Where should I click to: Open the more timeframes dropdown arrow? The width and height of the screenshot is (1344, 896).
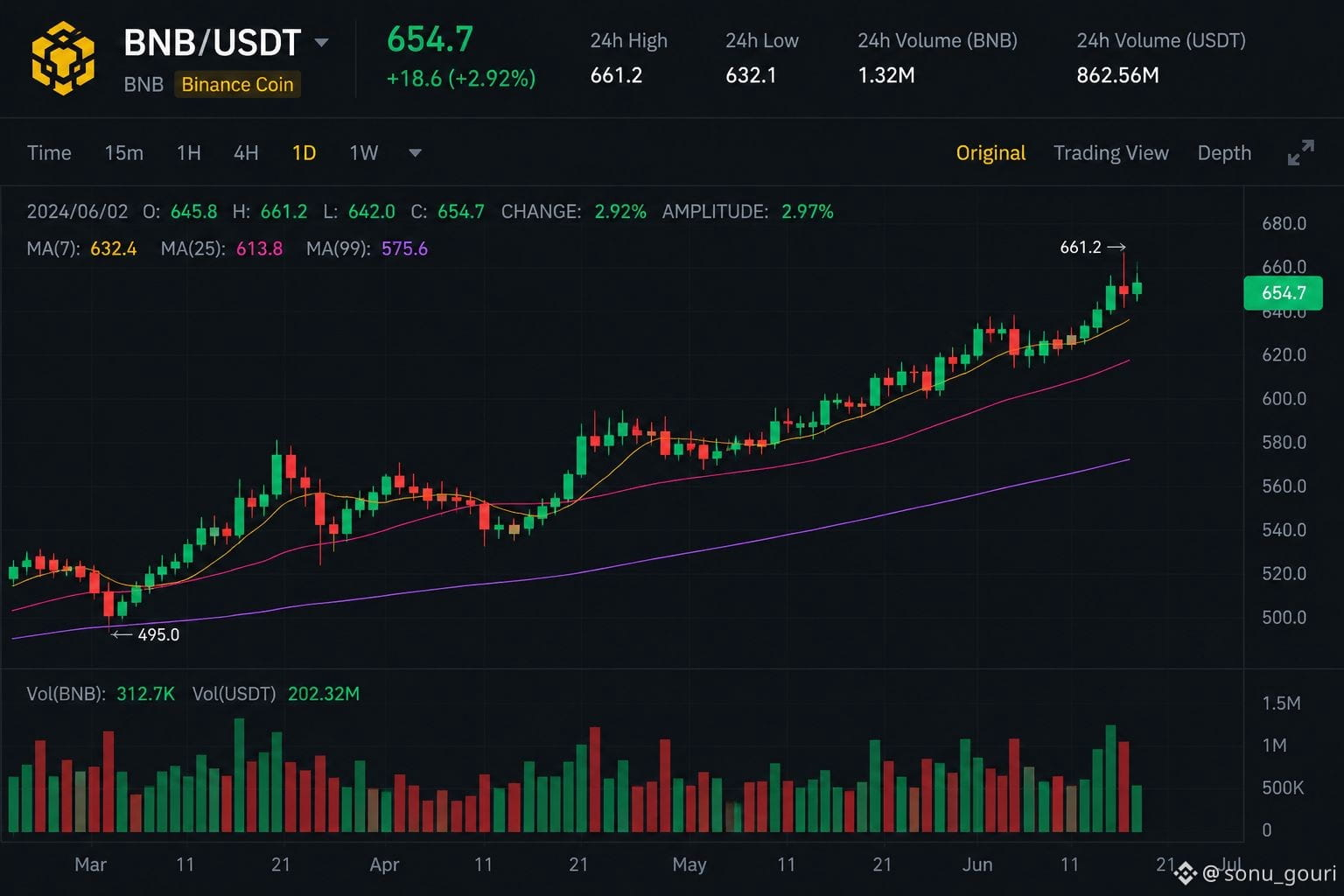(x=416, y=153)
